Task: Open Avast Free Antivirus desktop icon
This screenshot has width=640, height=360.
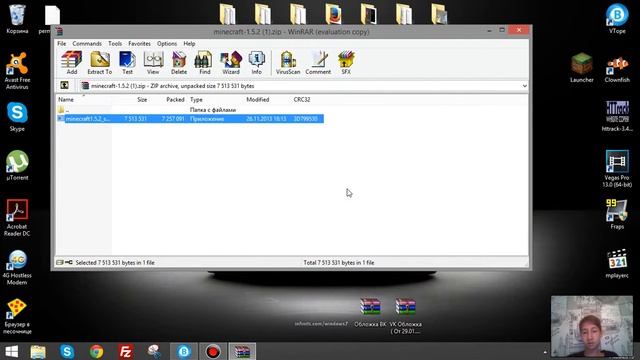Action: point(17,71)
